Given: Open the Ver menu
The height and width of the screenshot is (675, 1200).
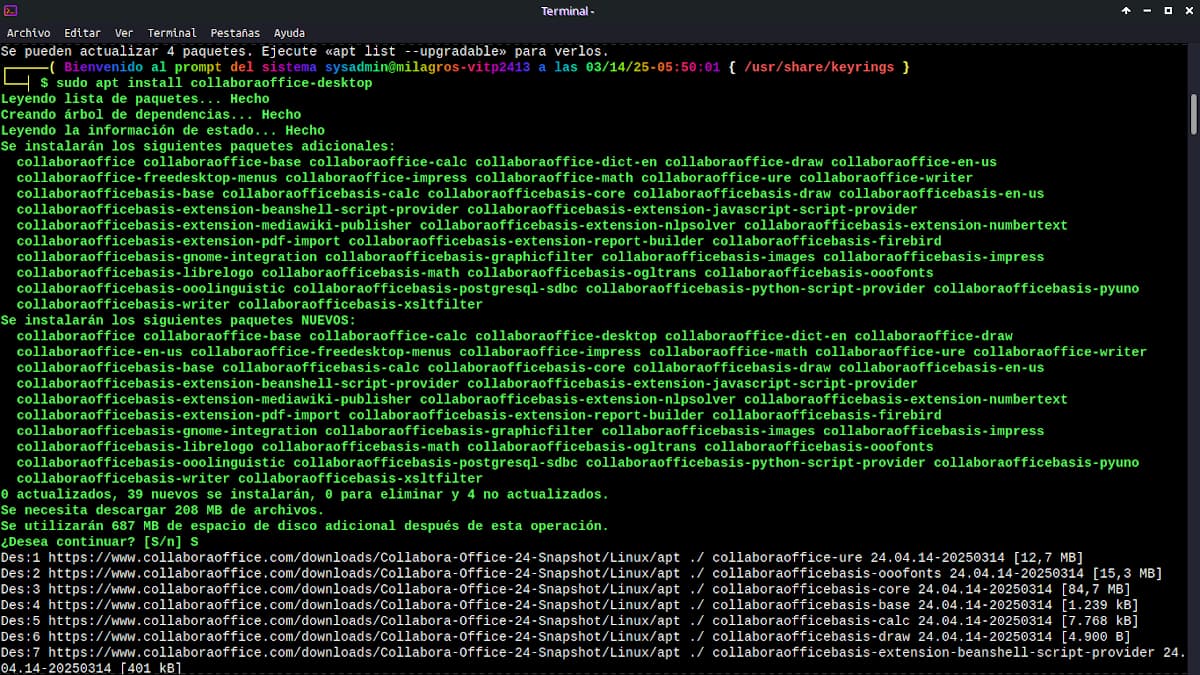Looking at the screenshot, I should (124, 33).
